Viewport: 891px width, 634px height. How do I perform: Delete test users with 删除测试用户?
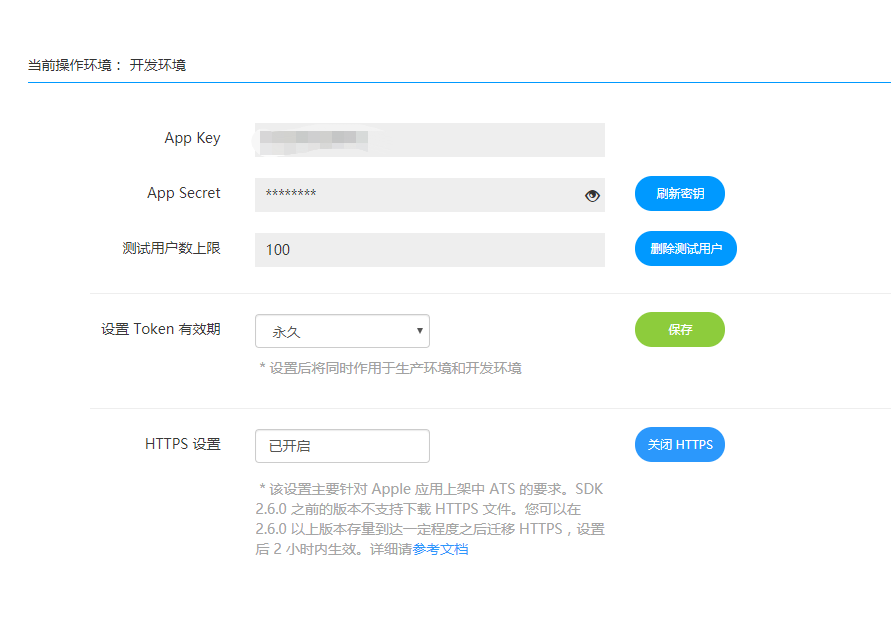pos(685,248)
